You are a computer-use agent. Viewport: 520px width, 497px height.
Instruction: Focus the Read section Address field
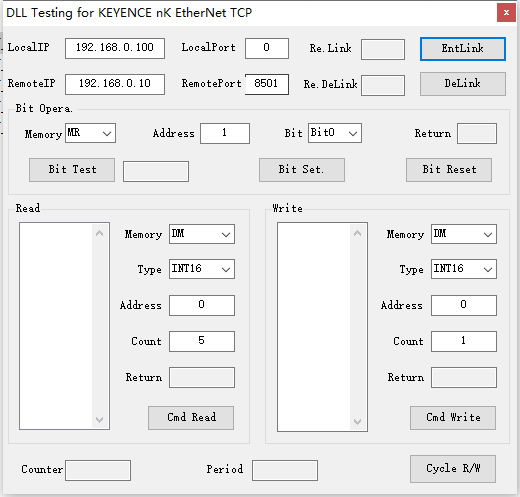pos(202,305)
